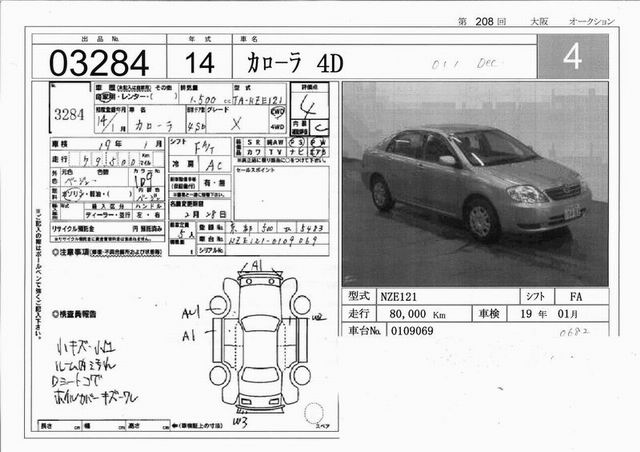This screenshot has width=640, height=452.
Task: Click the handwritten type TA-NZE121
Action: 260,99
